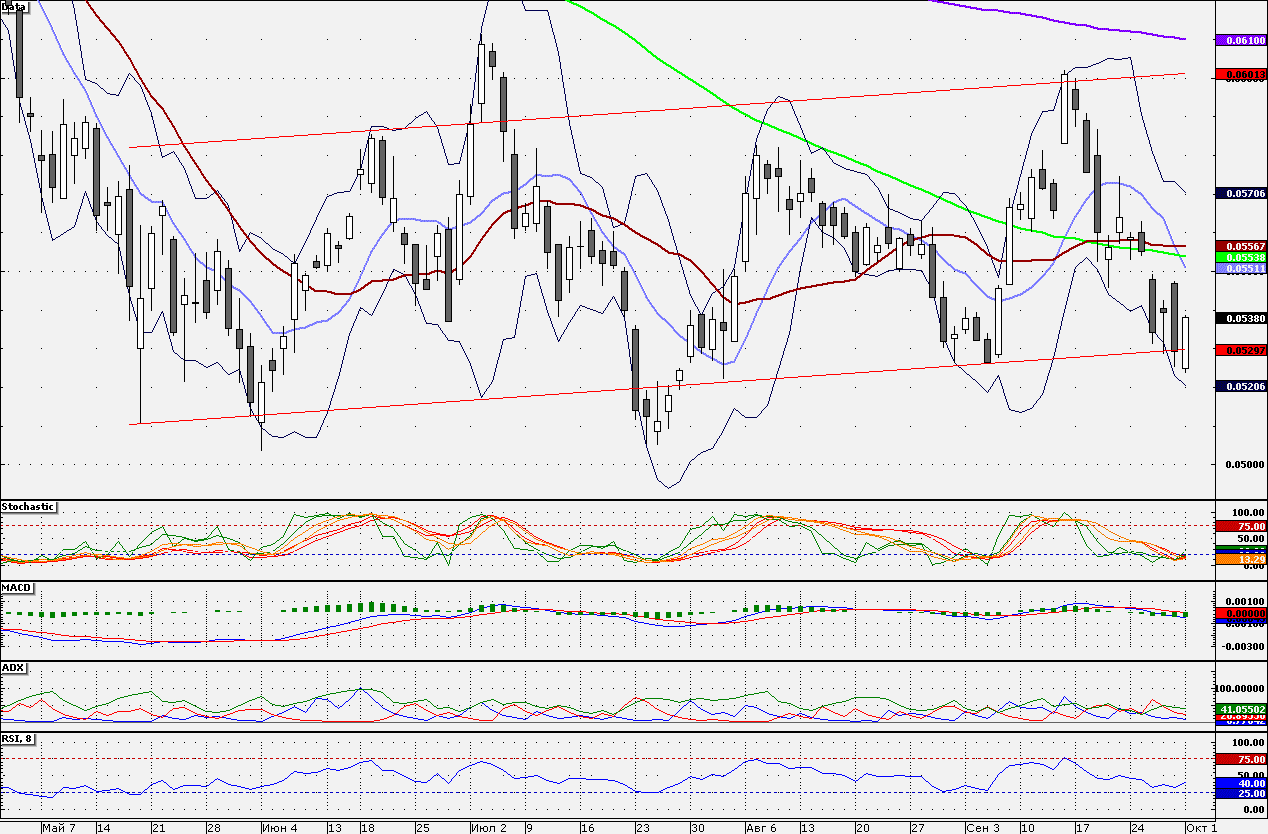Click the Июн 4 date marker

click(278, 828)
